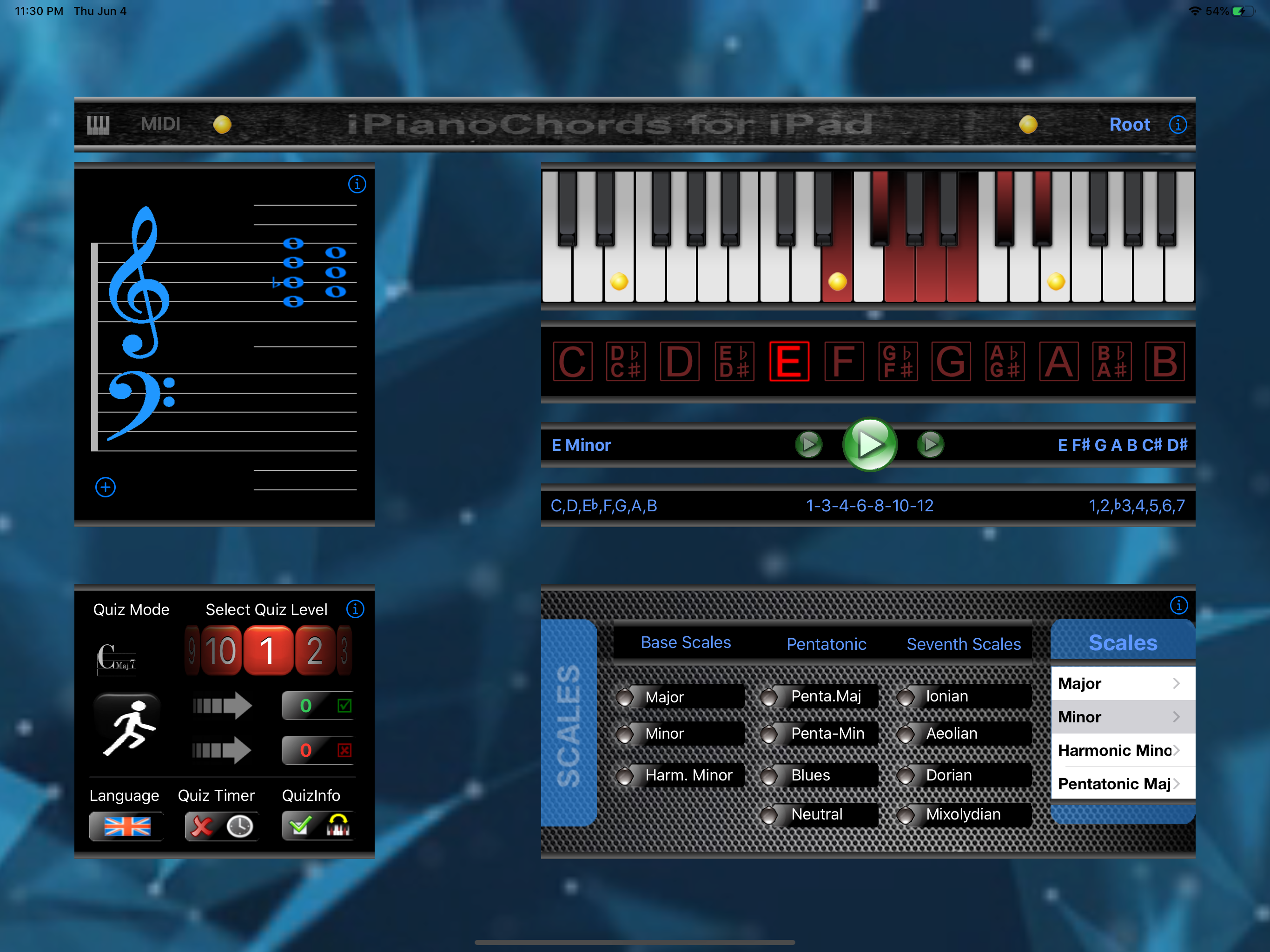Select root note A
This screenshot has width=1270, height=952.
tap(1059, 361)
